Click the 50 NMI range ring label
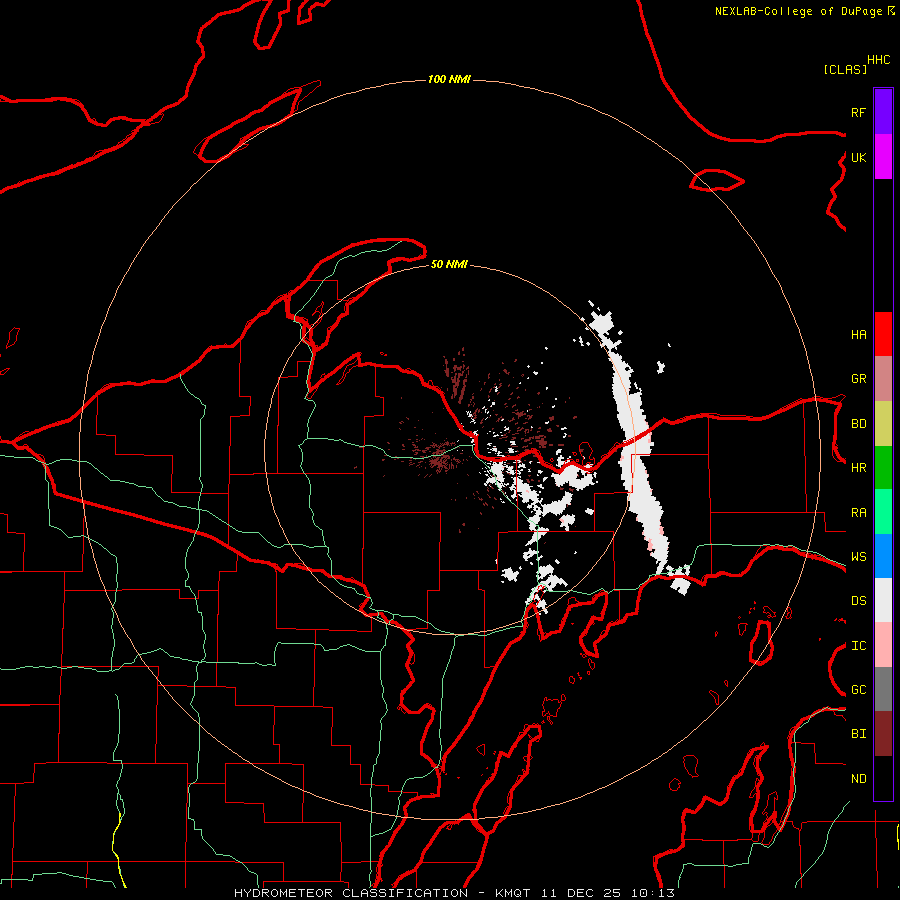 [x=449, y=264]
